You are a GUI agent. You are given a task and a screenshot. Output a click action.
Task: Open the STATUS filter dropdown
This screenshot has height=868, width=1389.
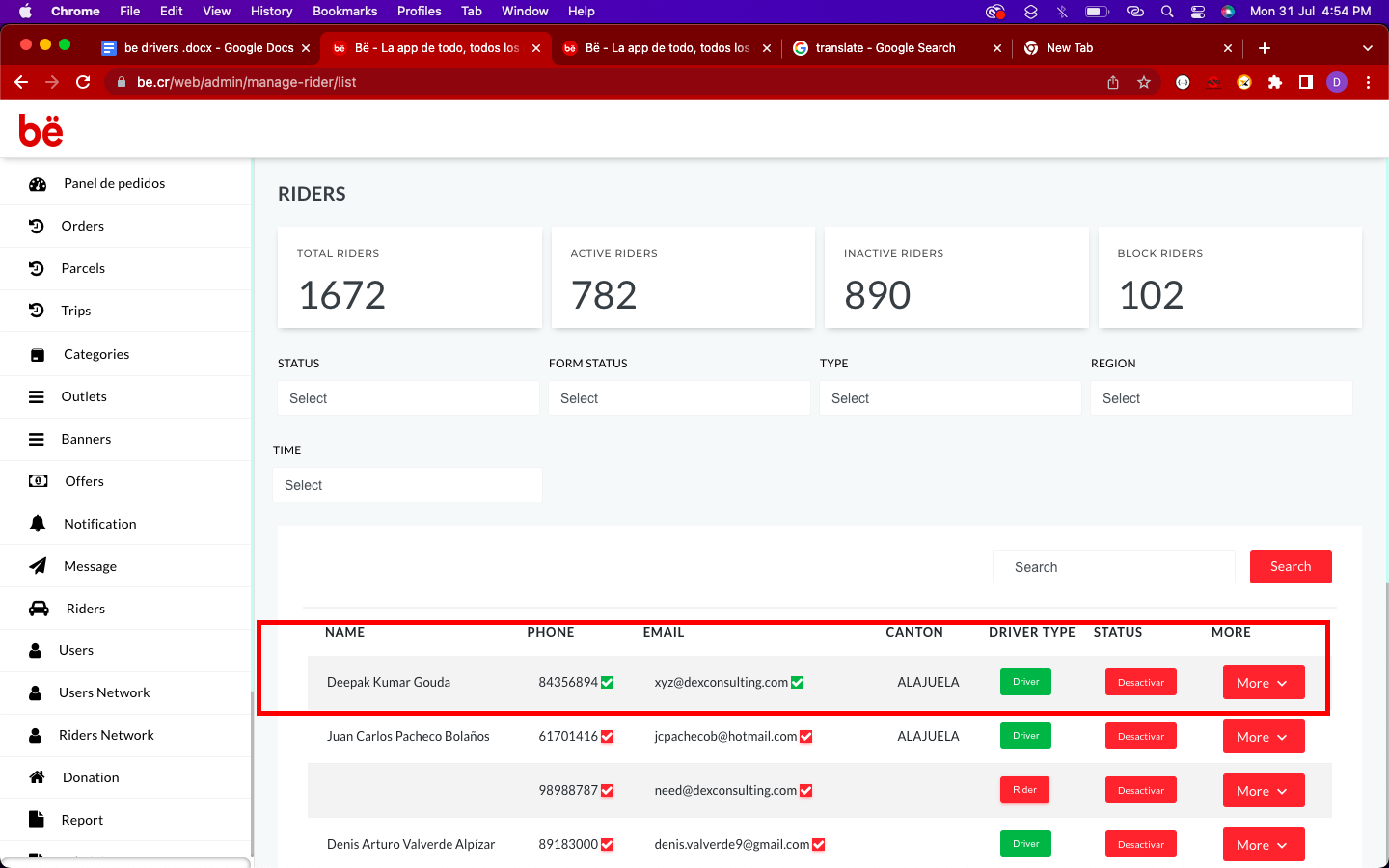point(408,398)
